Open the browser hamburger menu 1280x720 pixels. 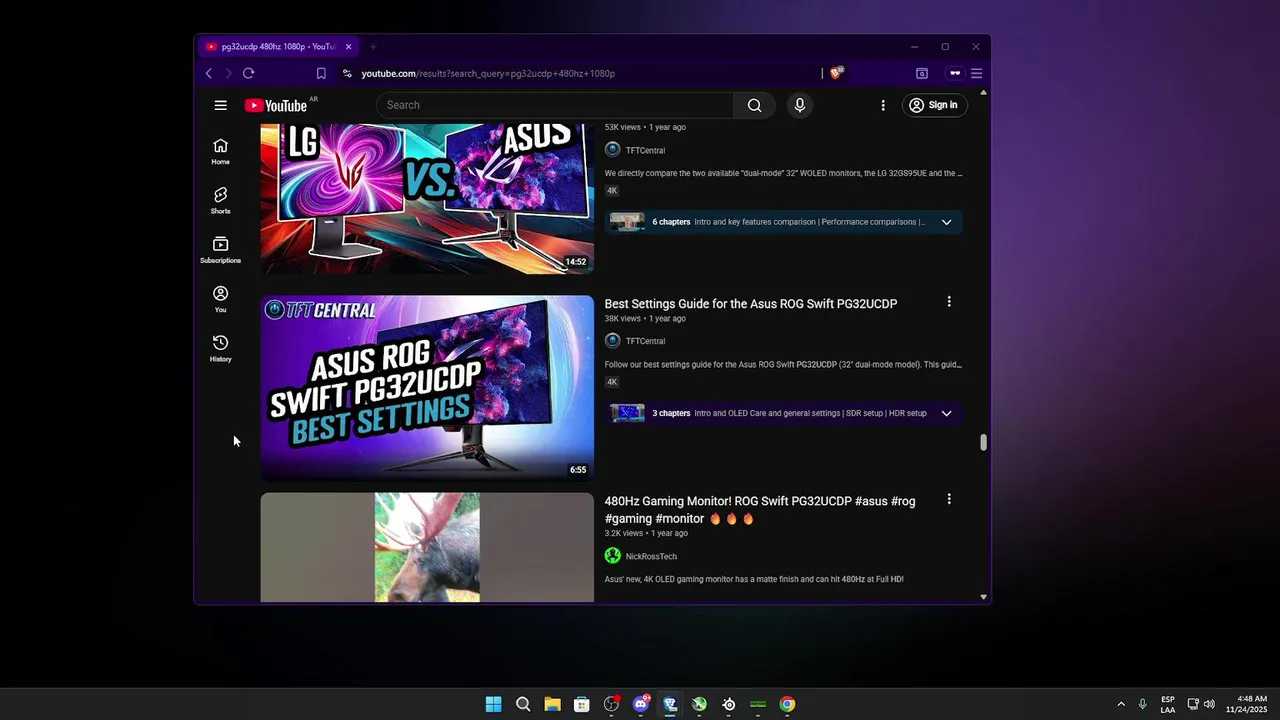point(977,73)
